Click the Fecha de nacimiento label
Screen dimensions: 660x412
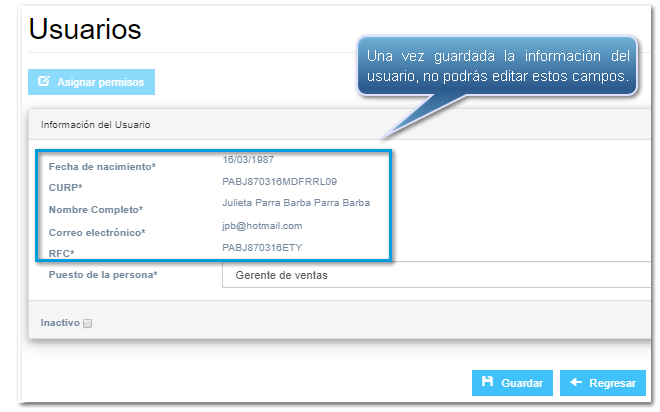pos(102,167)
